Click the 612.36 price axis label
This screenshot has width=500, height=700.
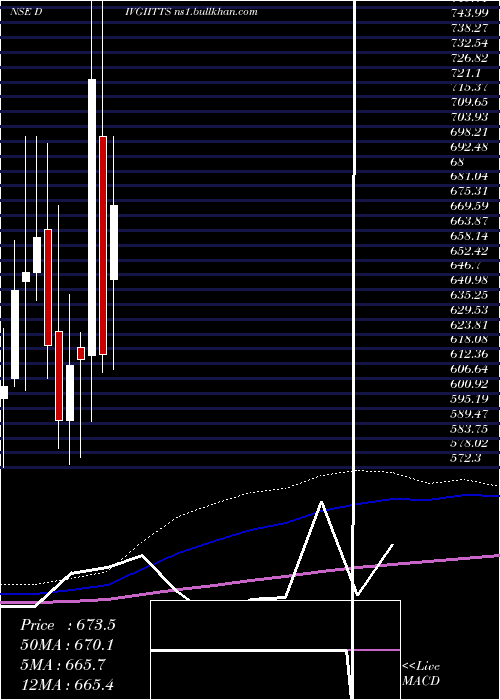(469, 354)
